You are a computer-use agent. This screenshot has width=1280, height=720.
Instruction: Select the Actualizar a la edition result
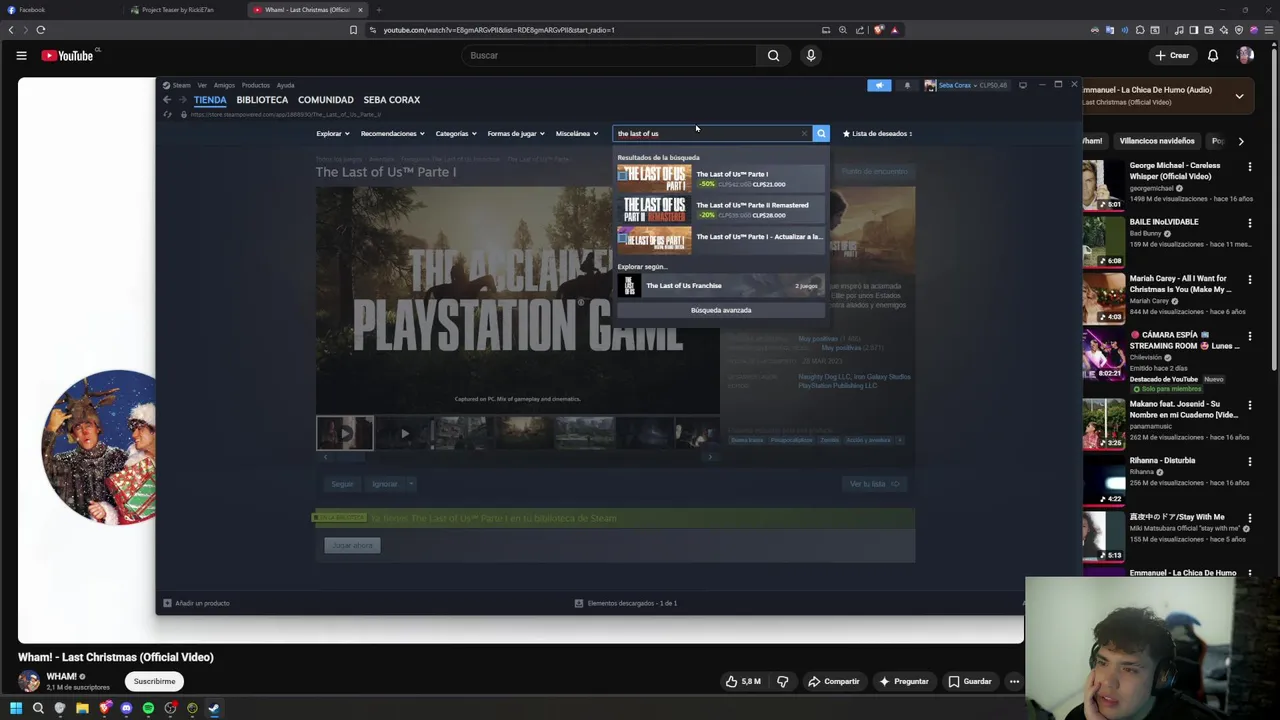tap(720, 241)
